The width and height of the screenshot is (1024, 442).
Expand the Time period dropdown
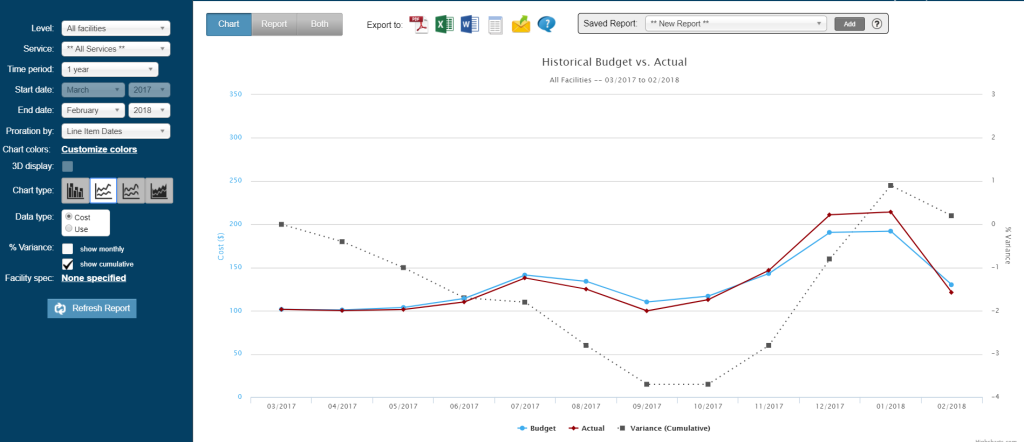click(110, 69)
